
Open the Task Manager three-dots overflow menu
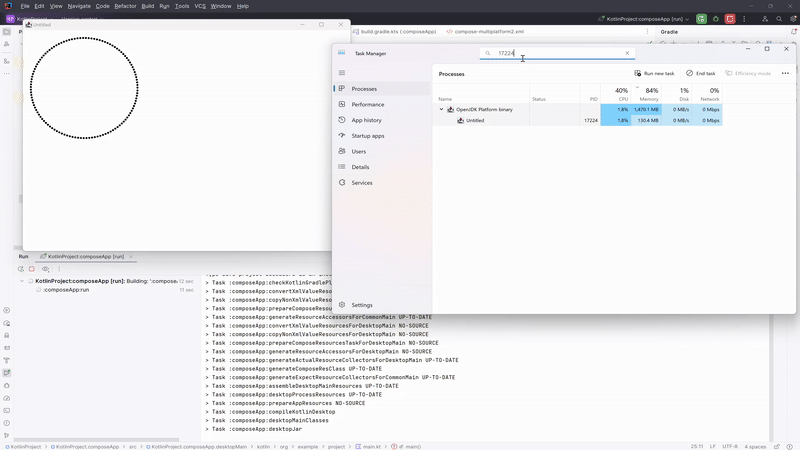coord(785,73)
